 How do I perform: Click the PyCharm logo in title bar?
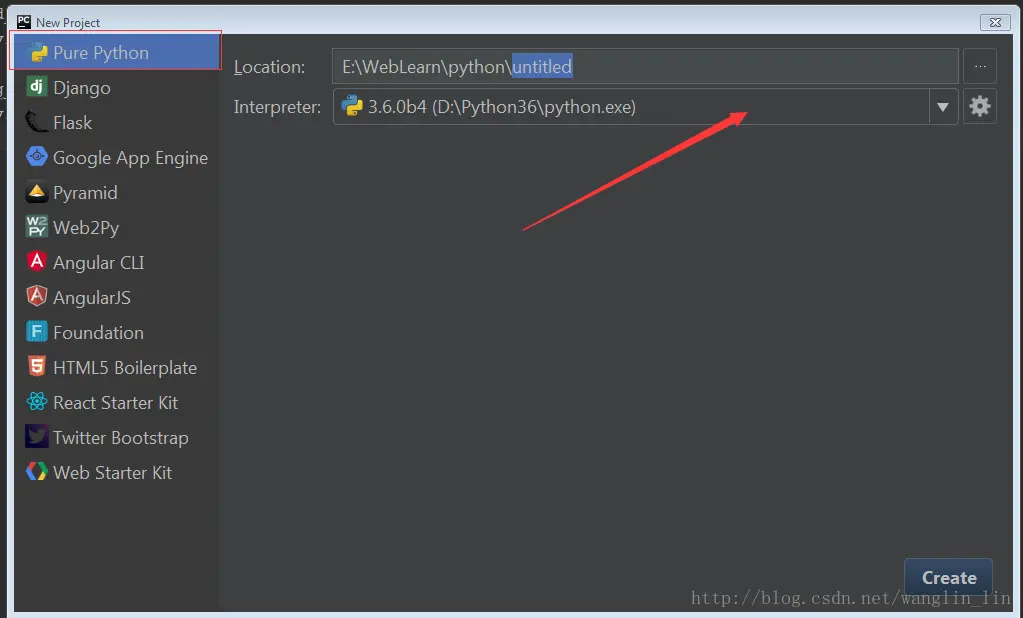coord(24,22)
